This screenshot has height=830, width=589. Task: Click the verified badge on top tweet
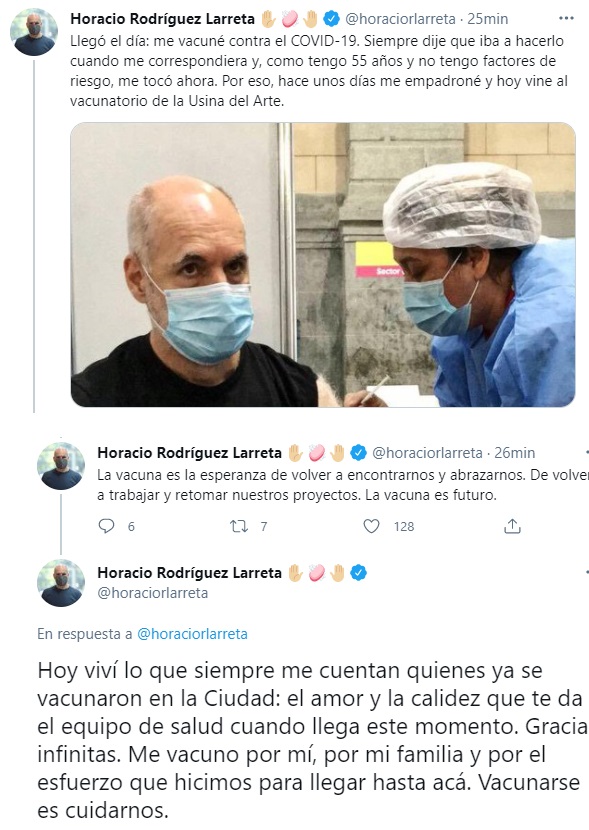(331, 19)
